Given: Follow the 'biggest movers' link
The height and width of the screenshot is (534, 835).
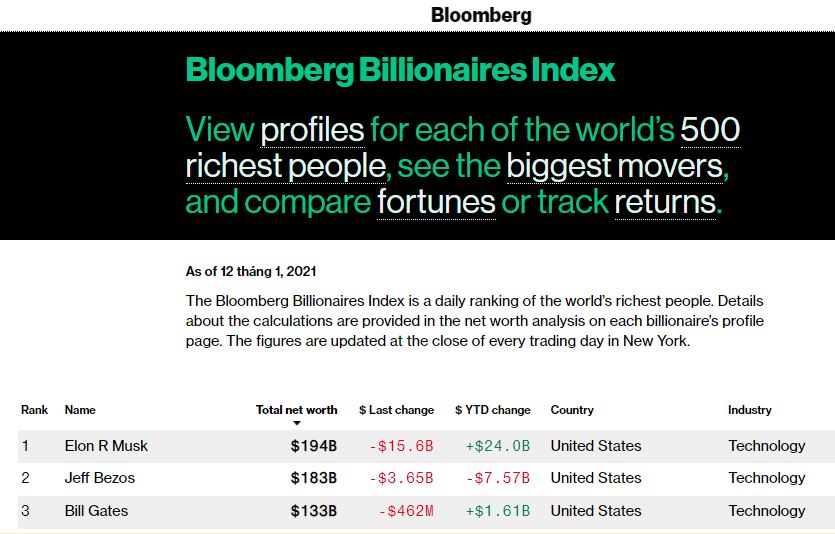Looking at the screenshot, I should click(615, 166).
